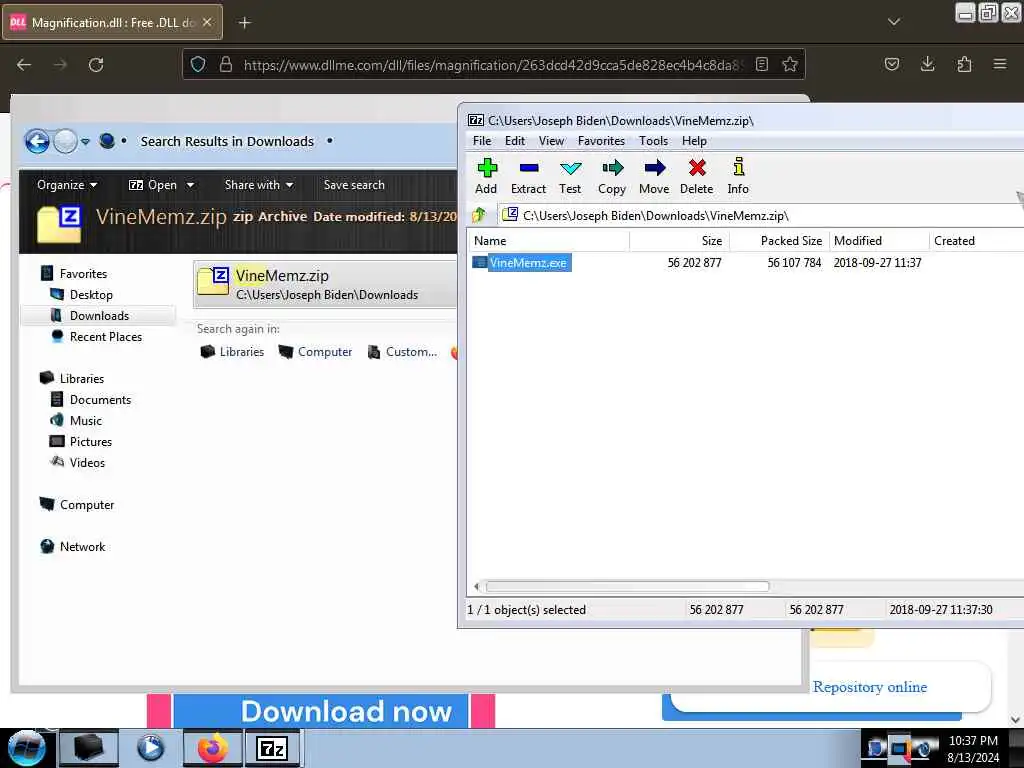Viewport: 1024px width, 768px height.
Task: Click 7-Zip horizontal scrollbar thumb
Action: pyautogui.click(x=627, y=586)
